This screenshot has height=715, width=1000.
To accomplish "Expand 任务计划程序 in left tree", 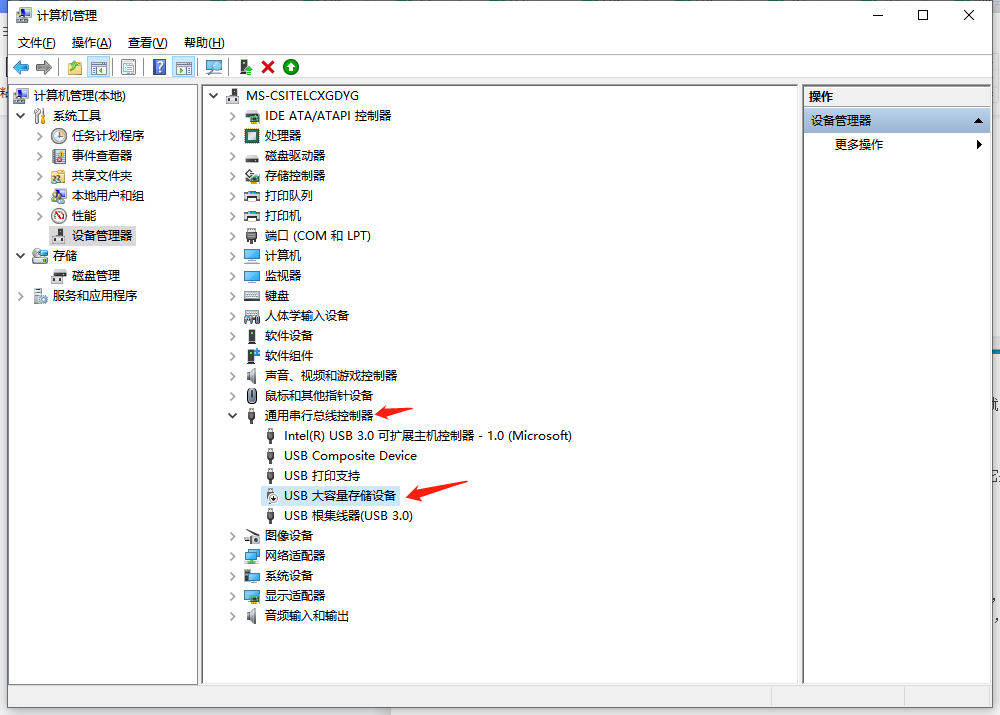I will pyautogui.click(x=40, y=135).
